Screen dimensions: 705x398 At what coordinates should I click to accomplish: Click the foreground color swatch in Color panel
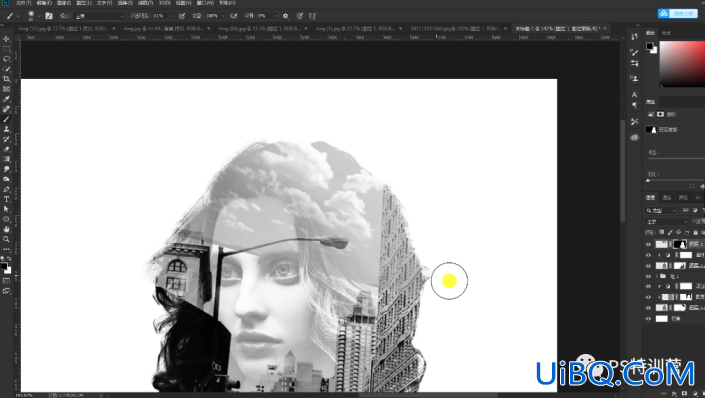[650, 46]
